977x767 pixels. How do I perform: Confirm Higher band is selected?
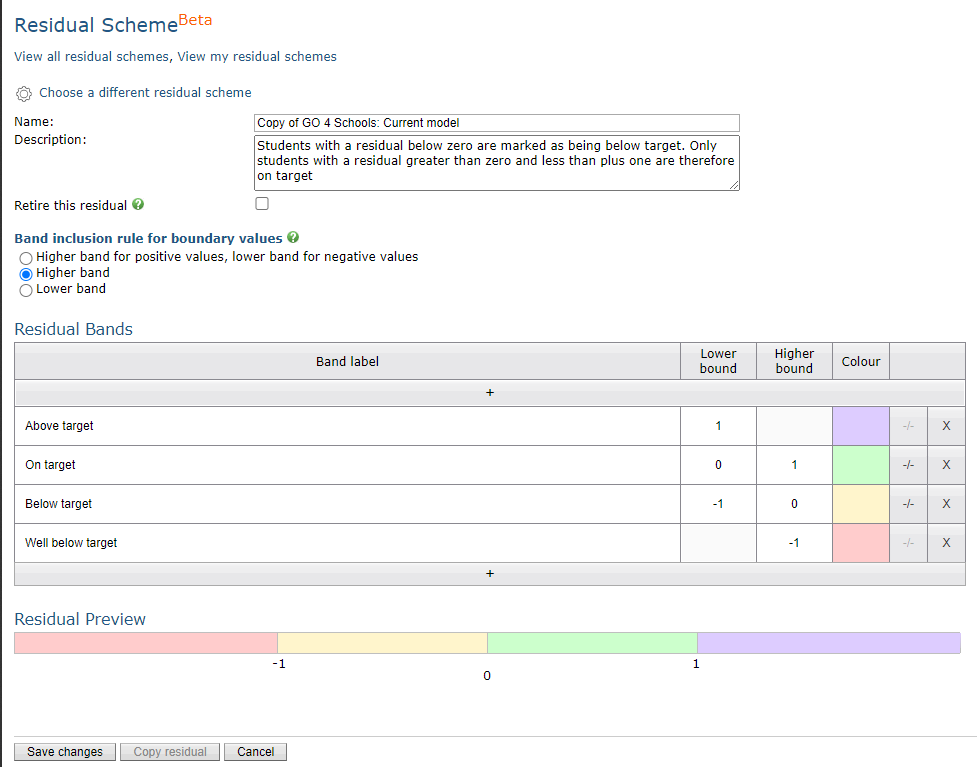point(26,273)
